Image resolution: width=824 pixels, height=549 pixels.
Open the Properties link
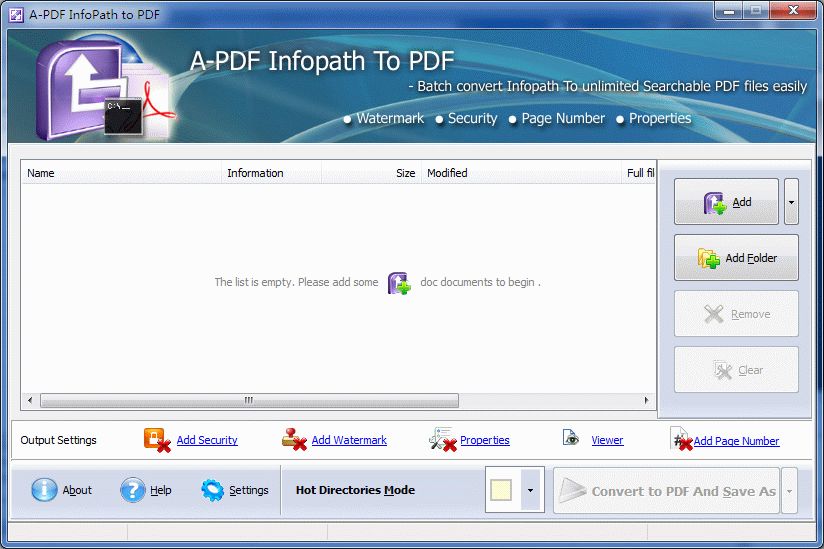[x=485, y=440]
